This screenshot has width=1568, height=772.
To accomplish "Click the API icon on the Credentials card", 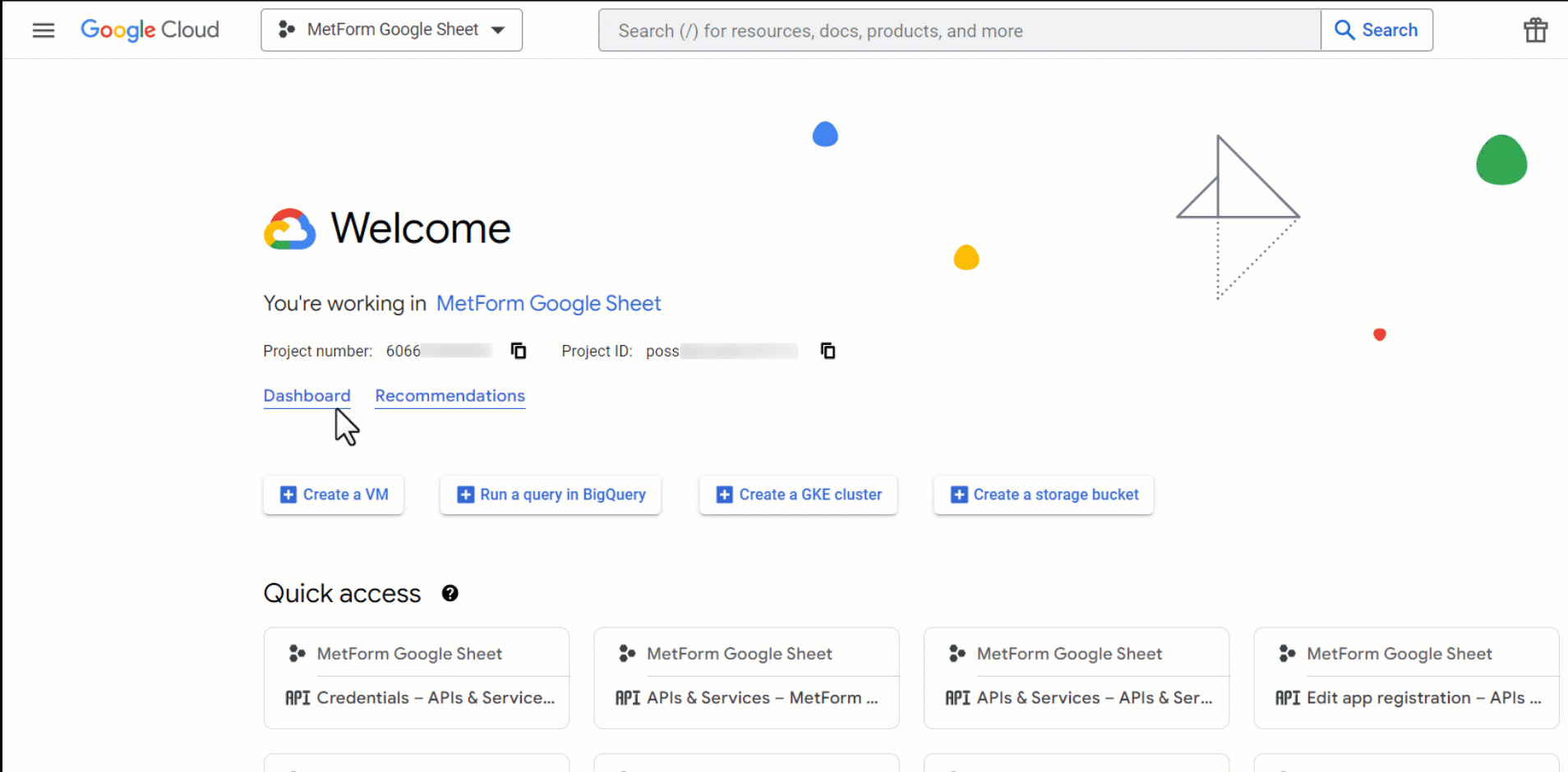I will (297, 697).
